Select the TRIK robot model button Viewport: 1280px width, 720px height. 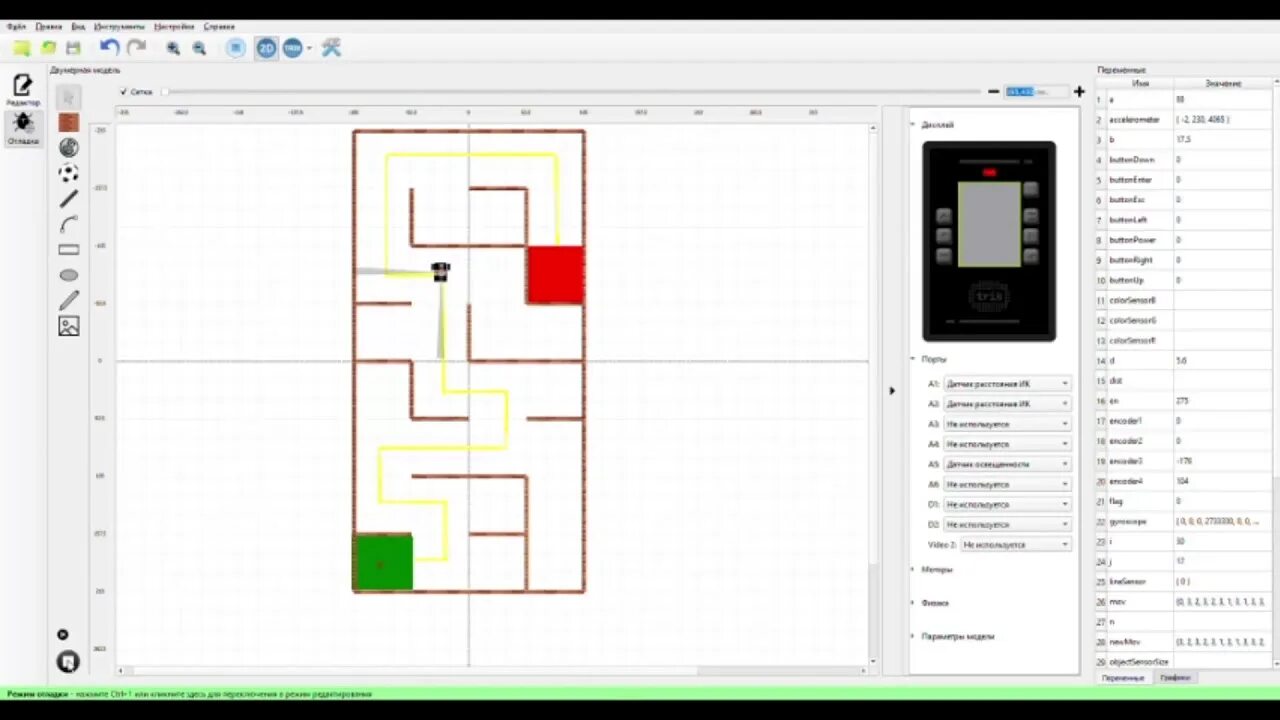292,48
